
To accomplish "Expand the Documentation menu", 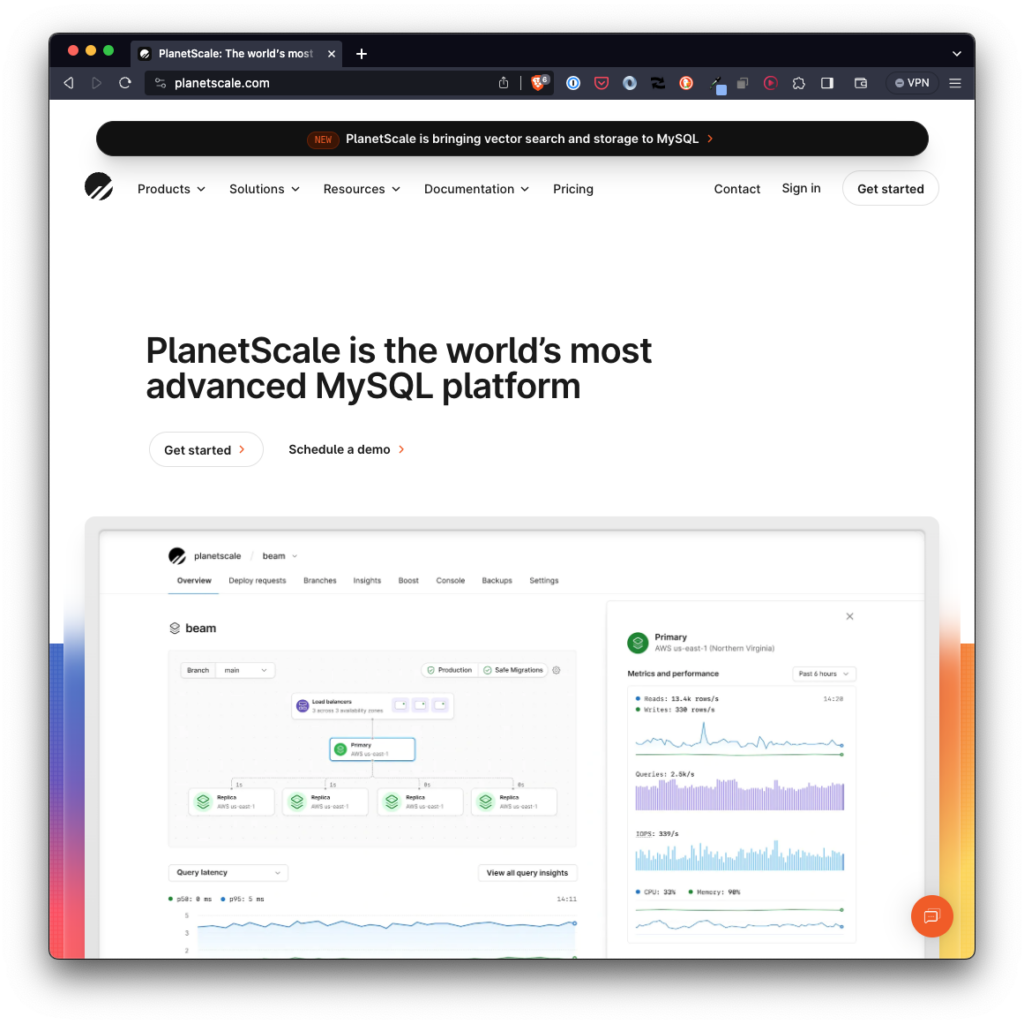I will pyautogui.click(x=477, y=189).
